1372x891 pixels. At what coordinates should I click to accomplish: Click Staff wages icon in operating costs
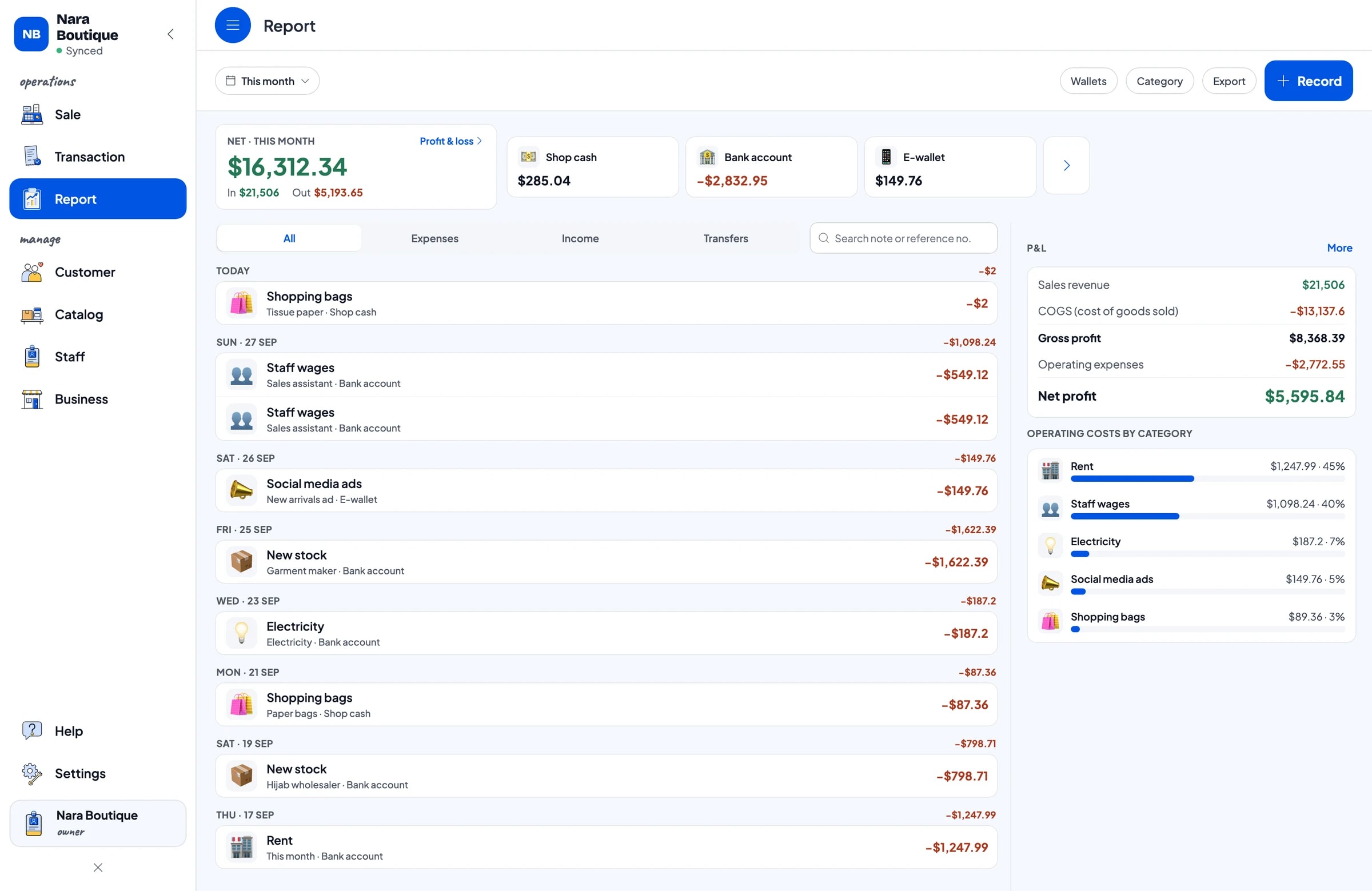[1050, 508]
